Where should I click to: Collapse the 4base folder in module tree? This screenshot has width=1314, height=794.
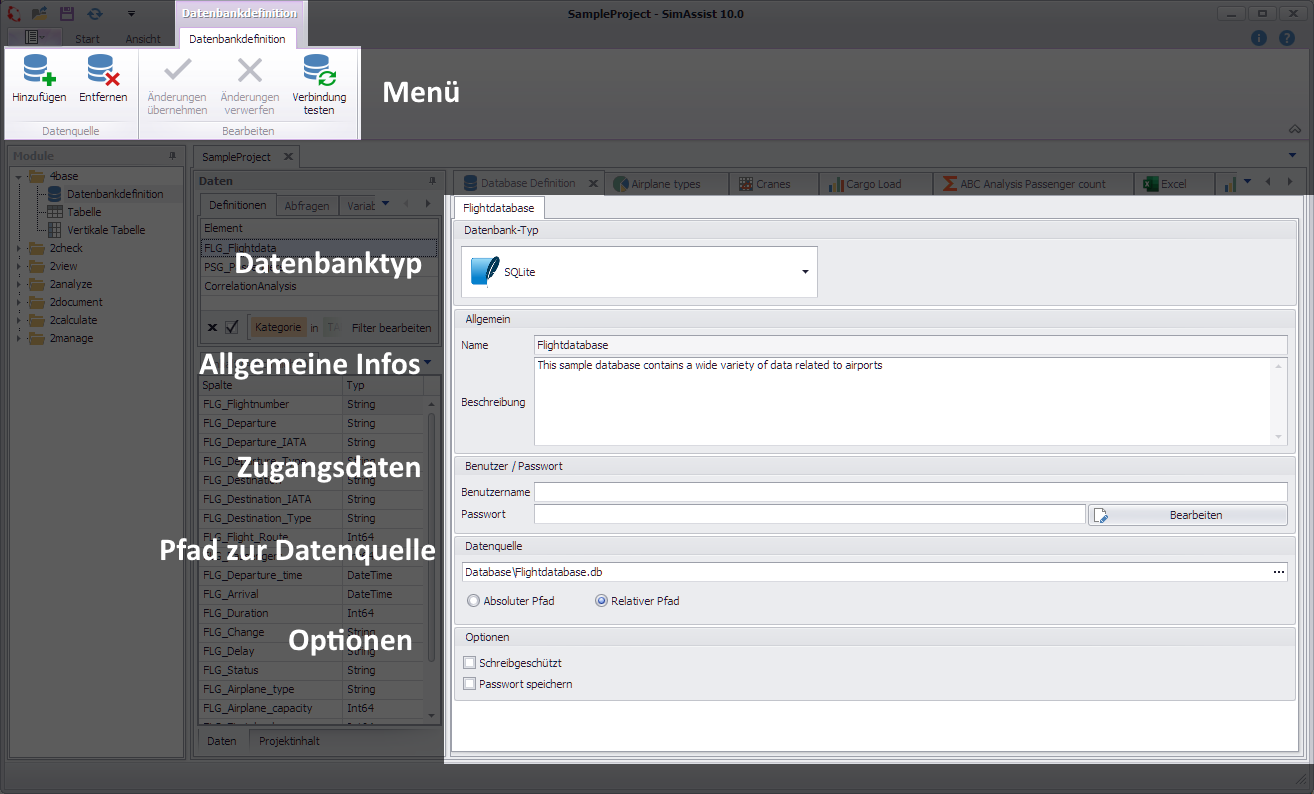[x=18, y=177]
